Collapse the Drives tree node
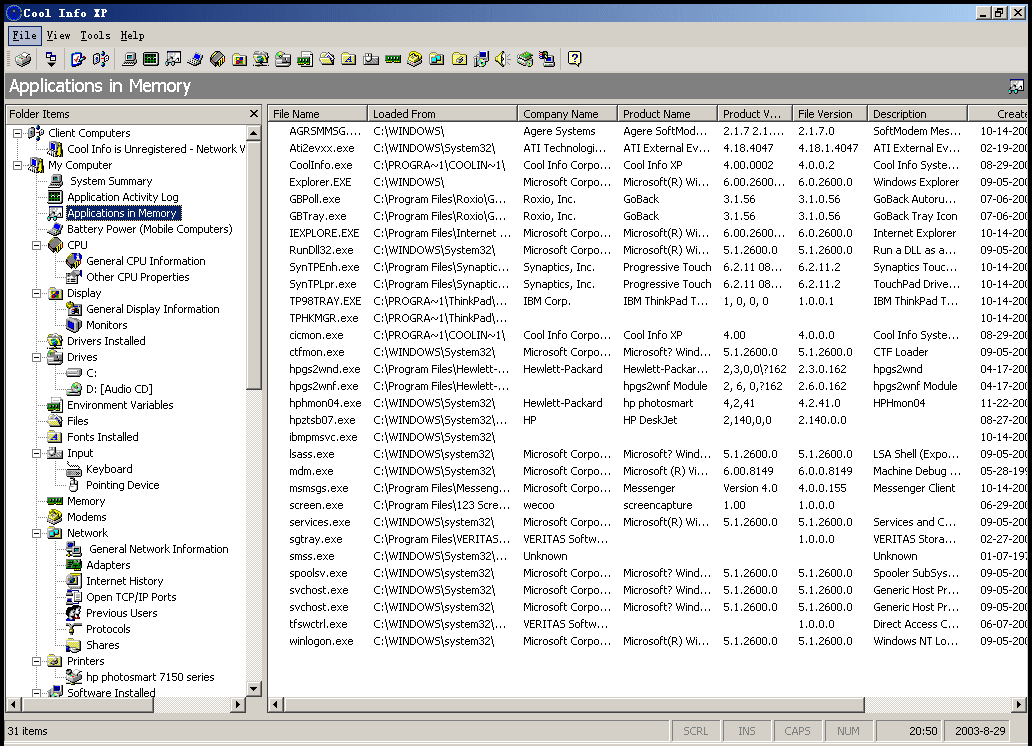 37,357
